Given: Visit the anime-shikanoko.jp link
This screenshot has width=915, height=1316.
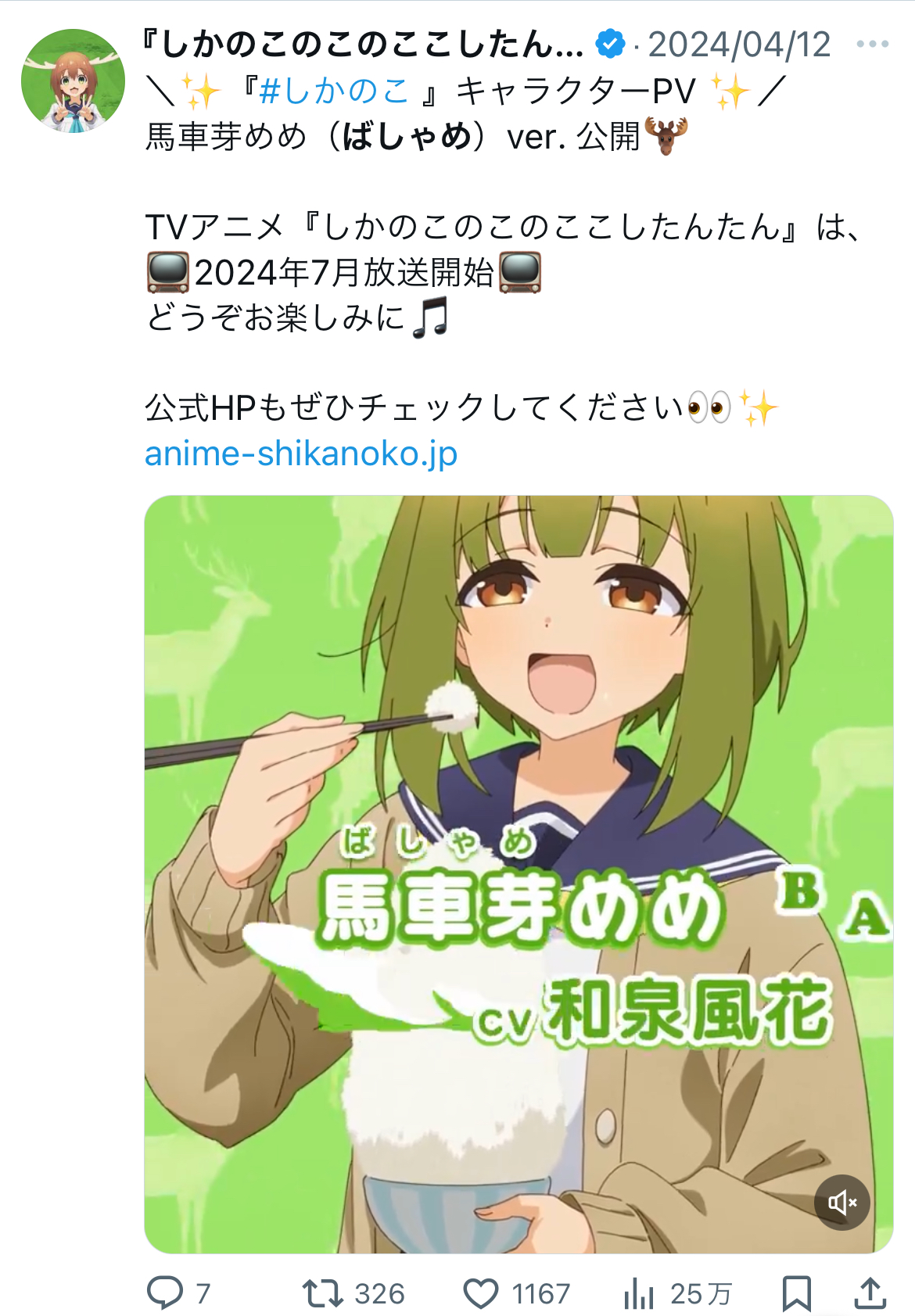Looking at the screenshot, I should tap(301, 454).
